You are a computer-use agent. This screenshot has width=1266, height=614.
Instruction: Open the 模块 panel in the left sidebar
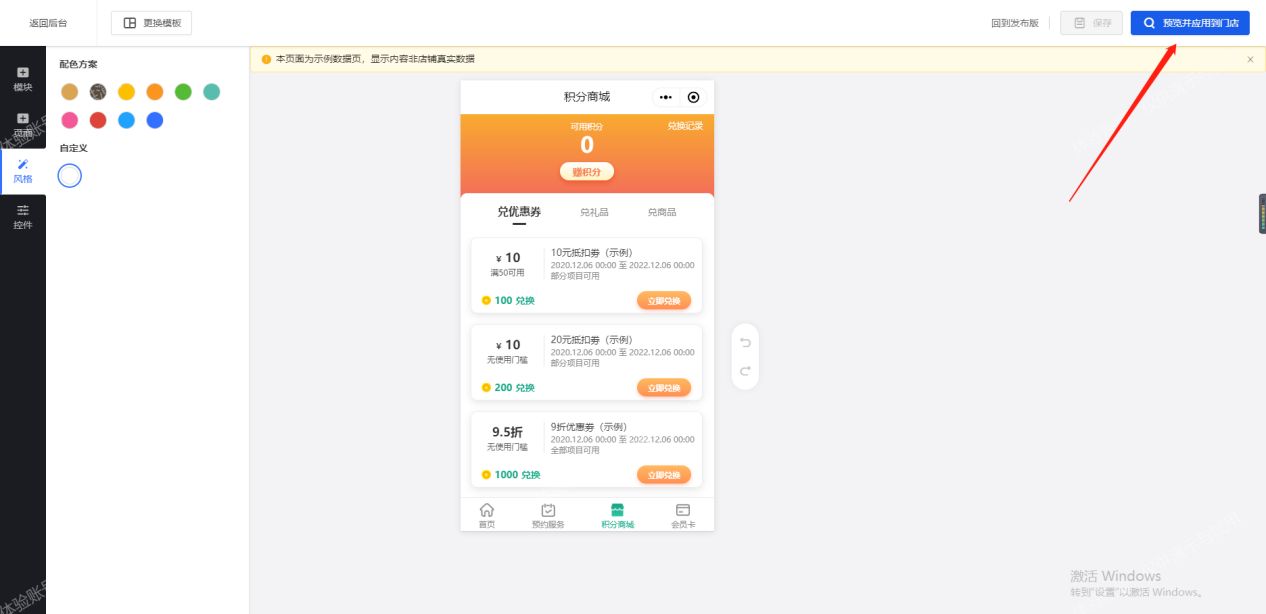[x=22, y=78]
